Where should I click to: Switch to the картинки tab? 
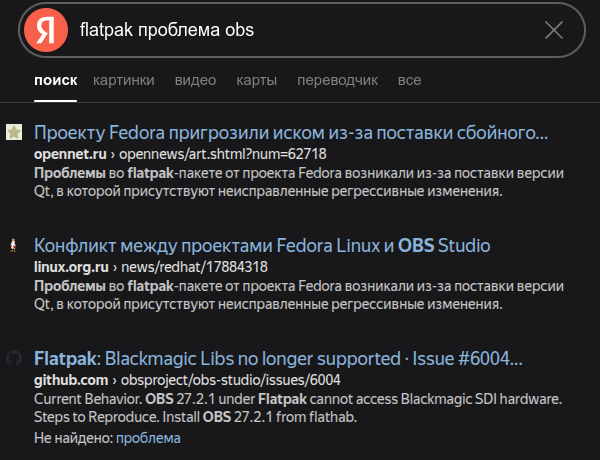124,80
